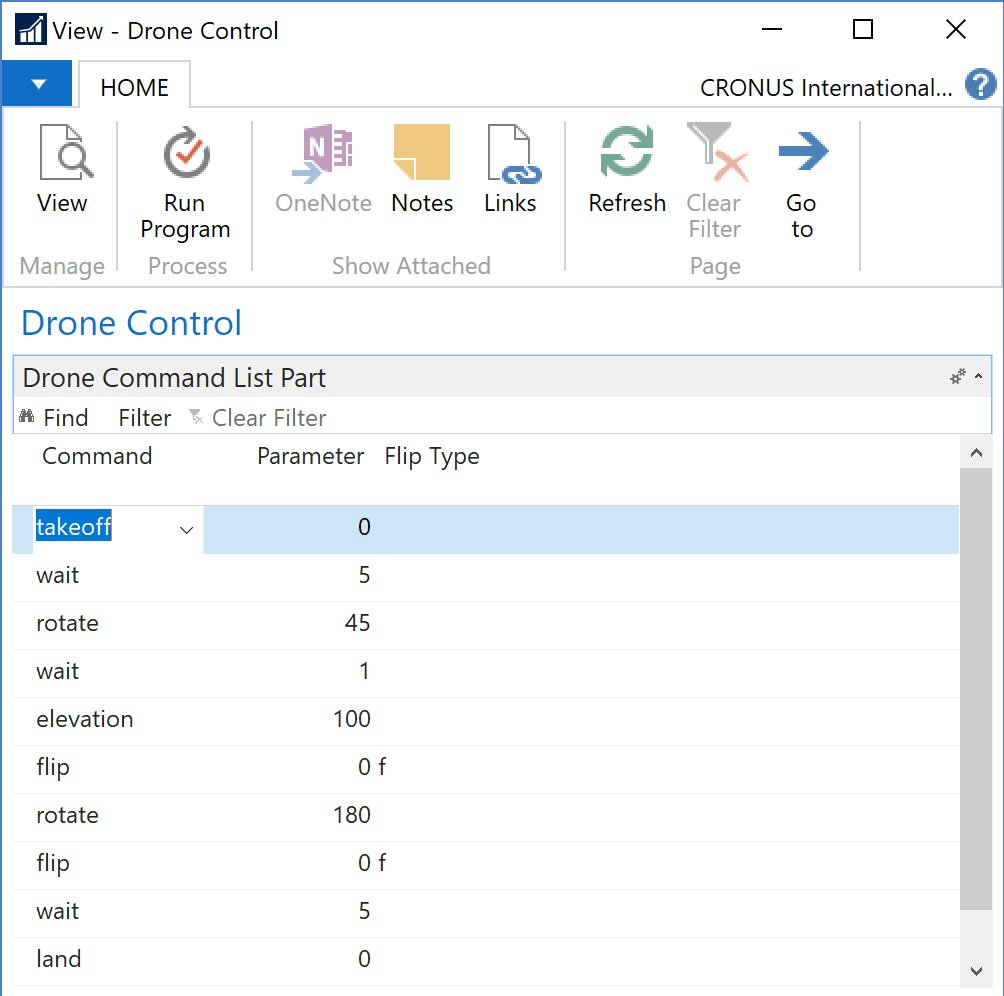Select the land command row
This screenshot has width=1004, height=996.
click(485, 961)
